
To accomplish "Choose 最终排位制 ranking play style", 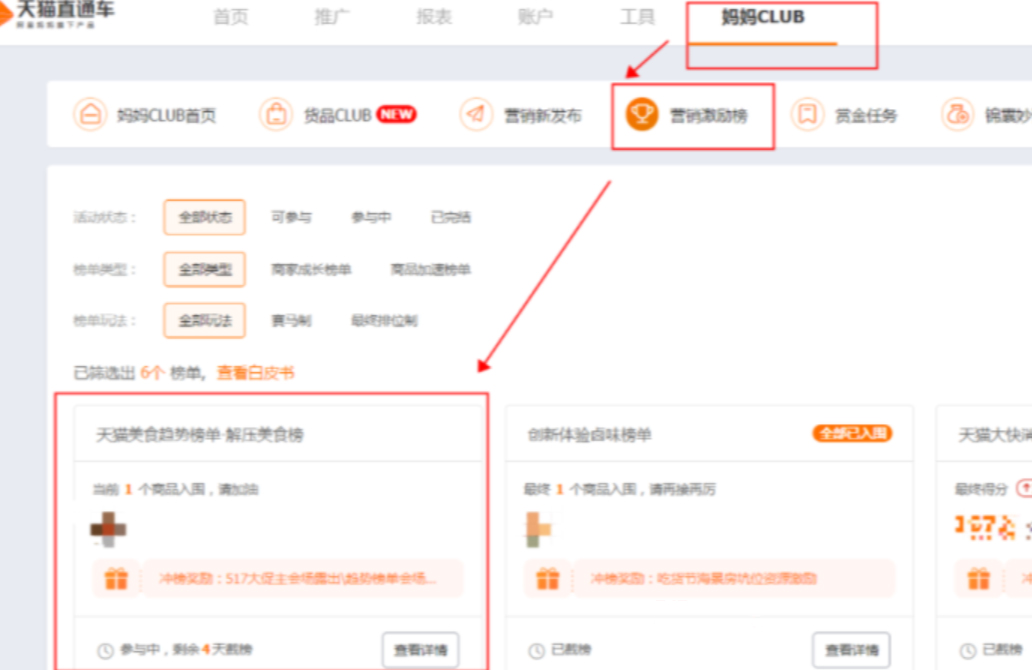I will coord(384,321).
